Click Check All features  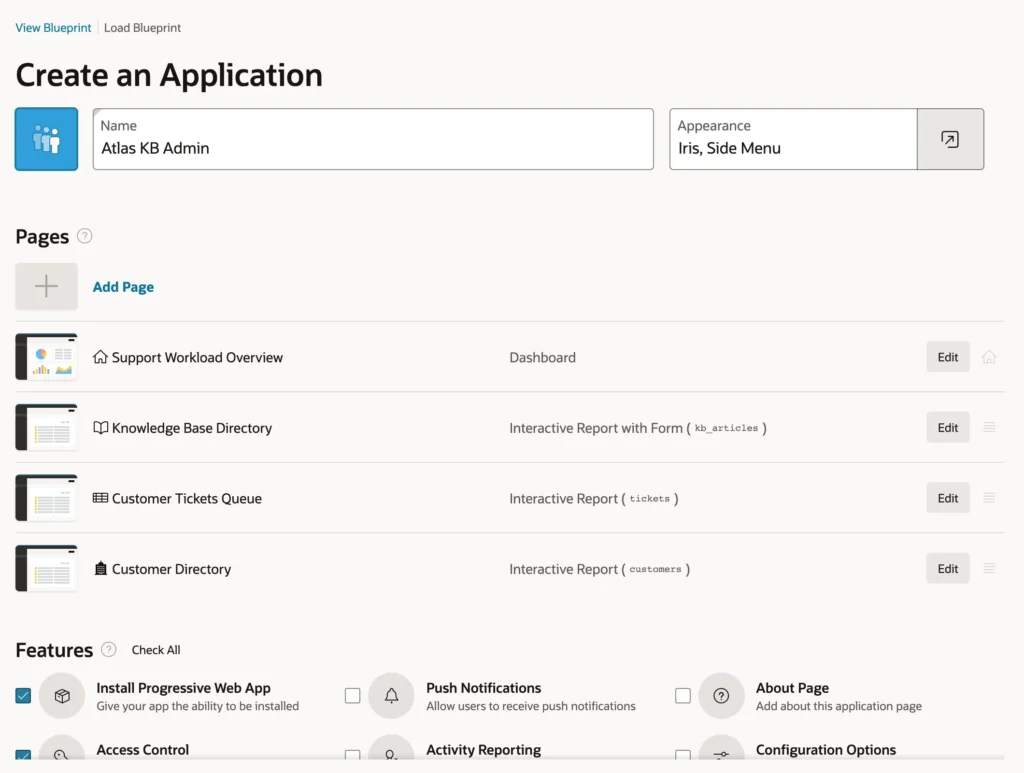click(x=156, y=650)
